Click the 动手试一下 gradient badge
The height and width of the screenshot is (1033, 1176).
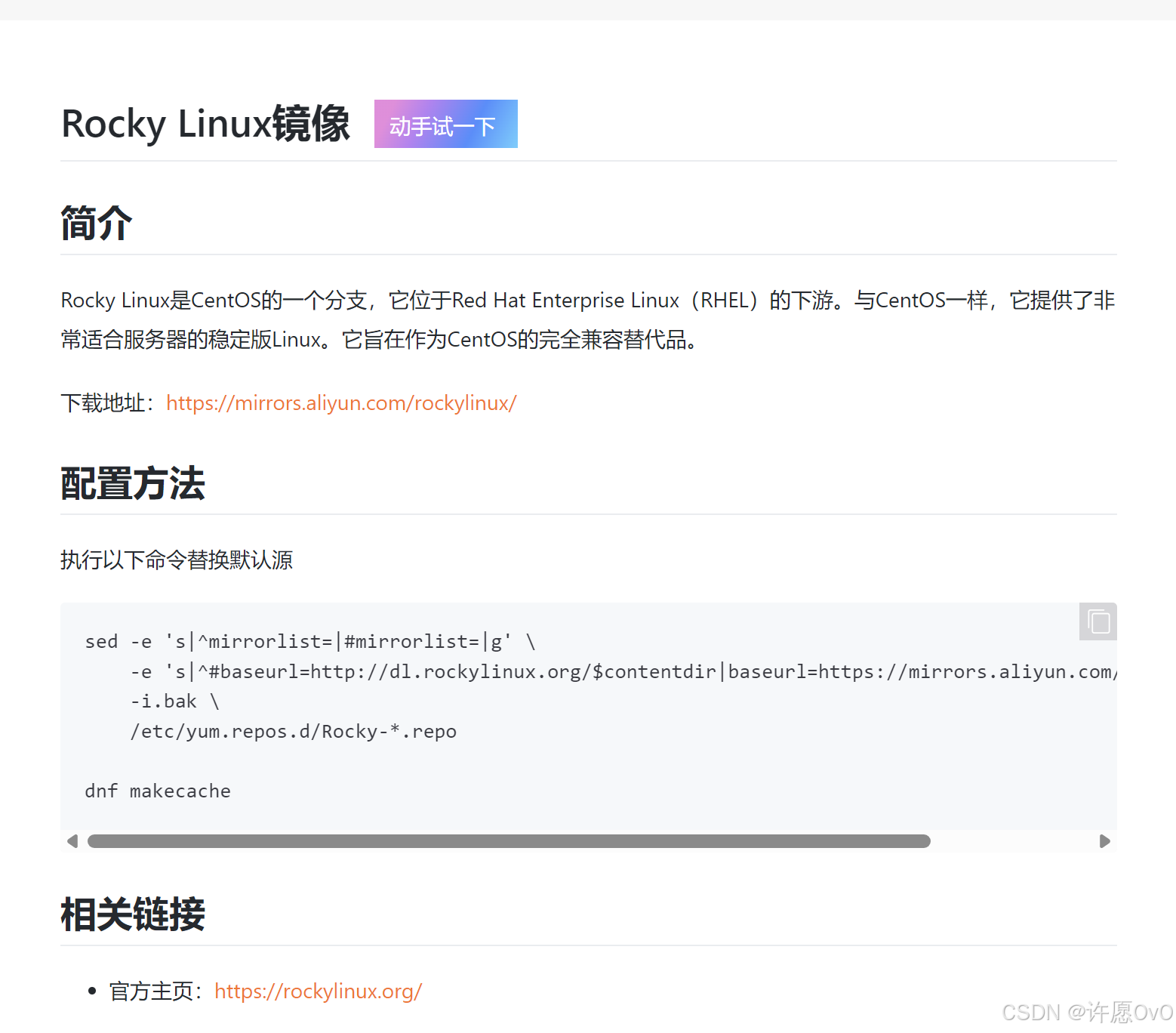[x=445, y=124]
